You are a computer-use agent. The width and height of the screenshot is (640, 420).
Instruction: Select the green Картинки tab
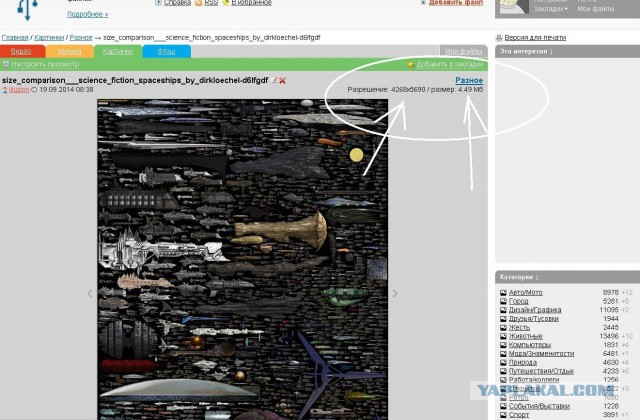pos(118,51)
